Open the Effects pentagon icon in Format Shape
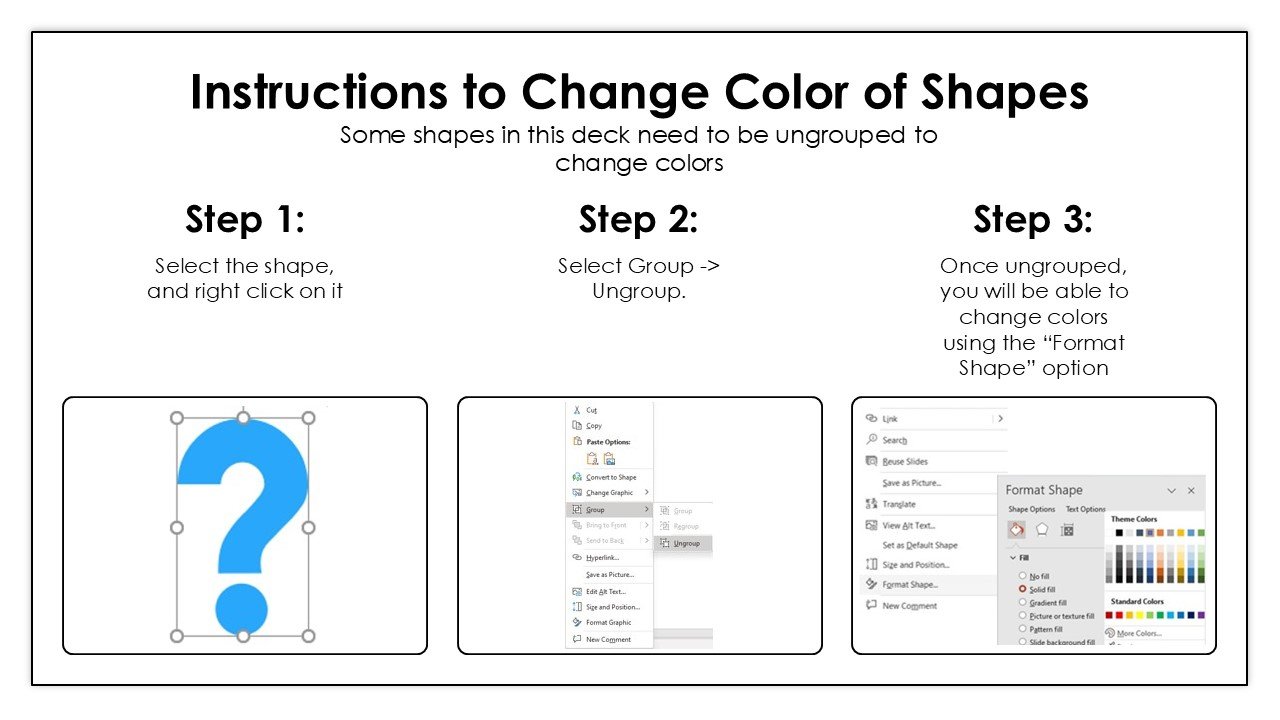Screen dimensions: 1280x720 click(x=1042, y=530)
